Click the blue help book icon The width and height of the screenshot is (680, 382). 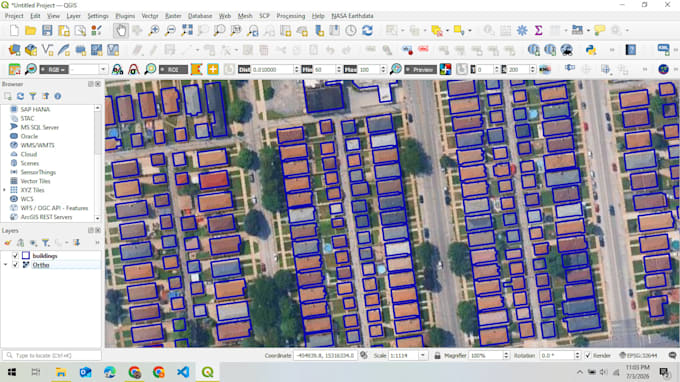point(631,50)
